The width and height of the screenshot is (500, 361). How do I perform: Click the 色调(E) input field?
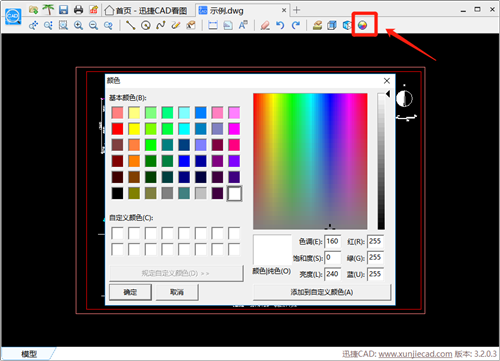(x=333, y=241)
